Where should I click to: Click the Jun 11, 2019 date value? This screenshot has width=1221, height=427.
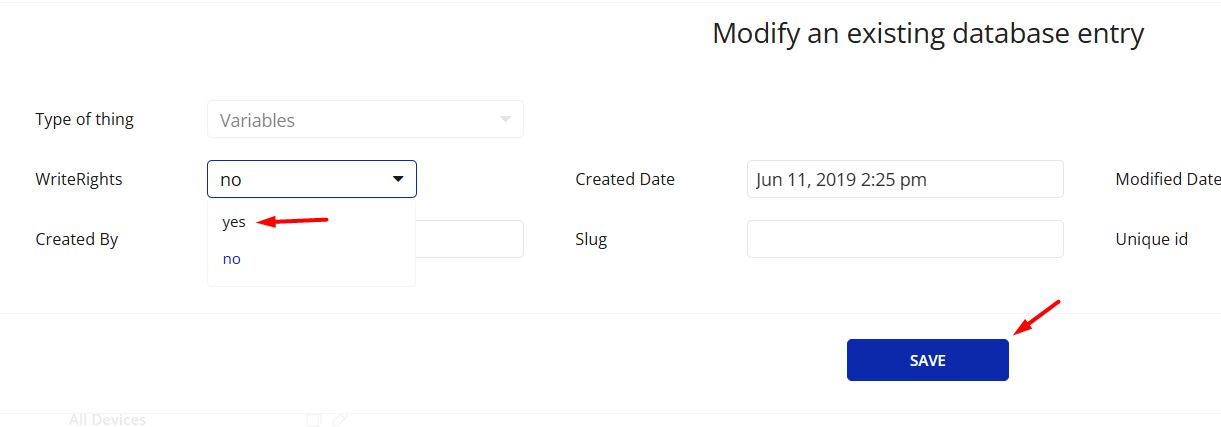click(x=841, y=180)
